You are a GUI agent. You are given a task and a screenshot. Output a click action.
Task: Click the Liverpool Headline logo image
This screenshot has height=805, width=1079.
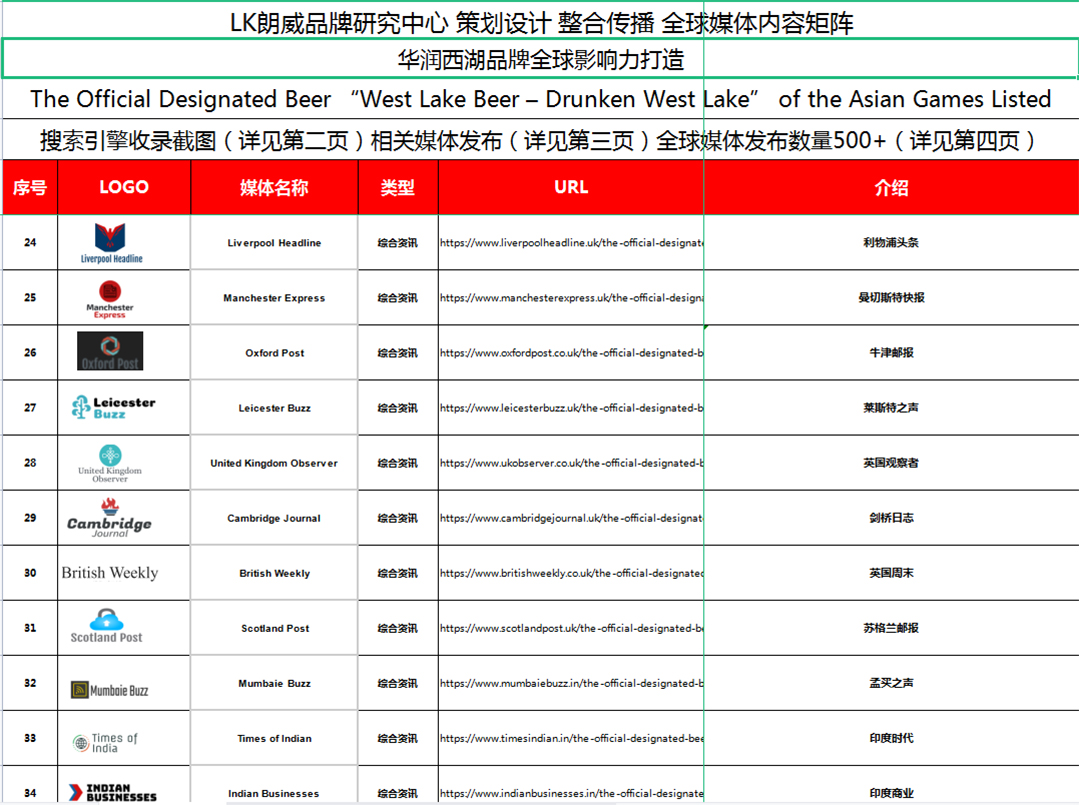coord(111,243)
